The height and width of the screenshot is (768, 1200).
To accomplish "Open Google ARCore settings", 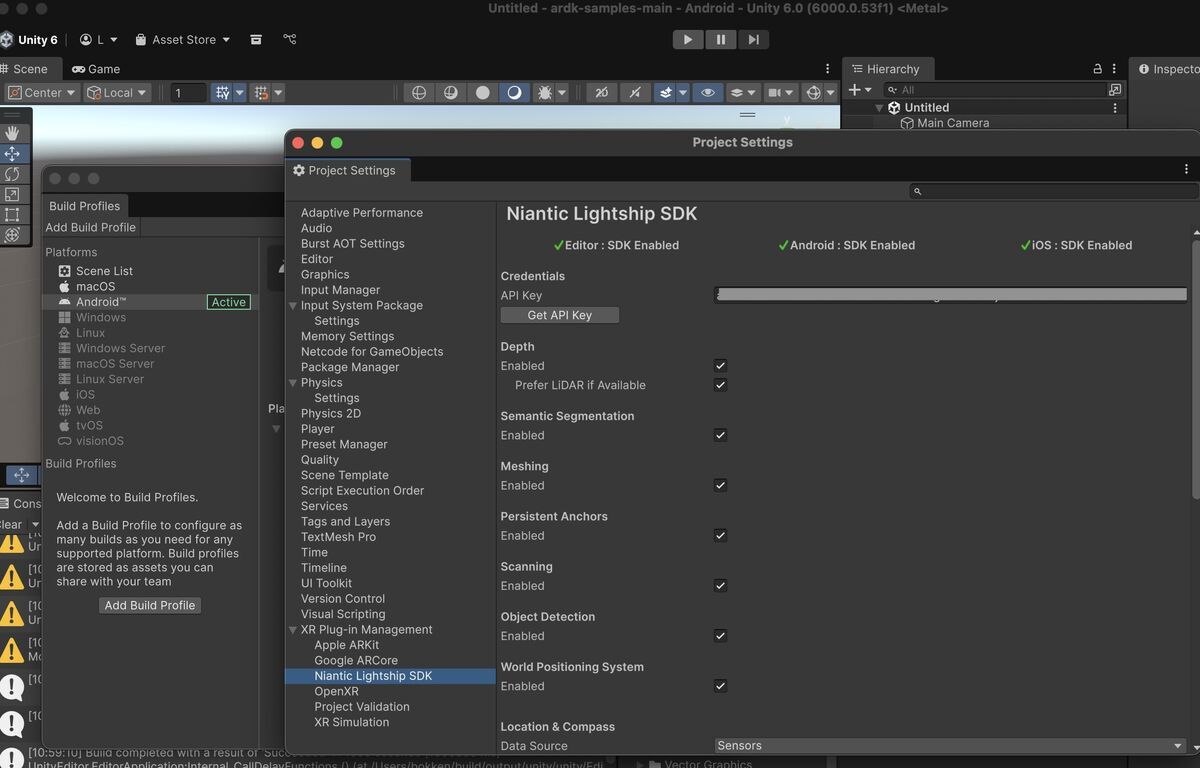I will 356,660.
